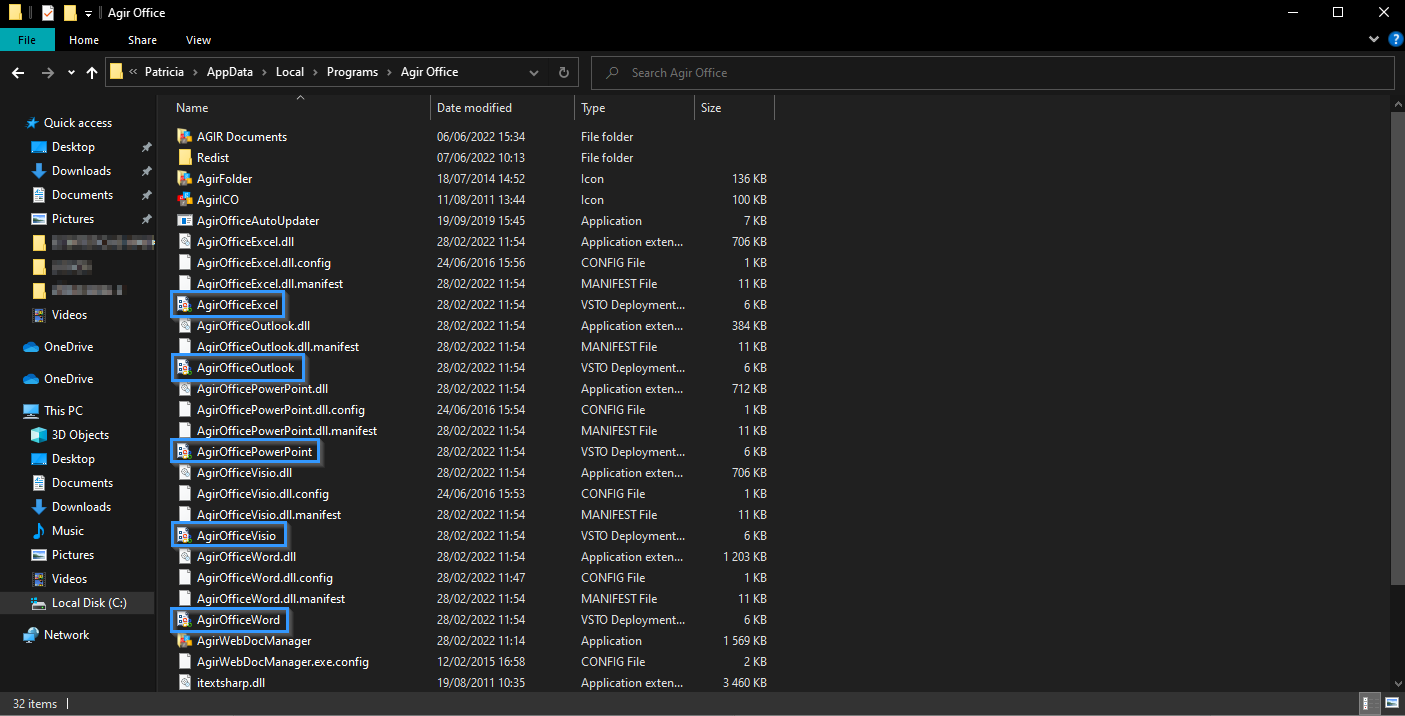The image size is (1405, 716).
Task: Select pinned Downloads under Quick access
Action: (x=81, y=171)
